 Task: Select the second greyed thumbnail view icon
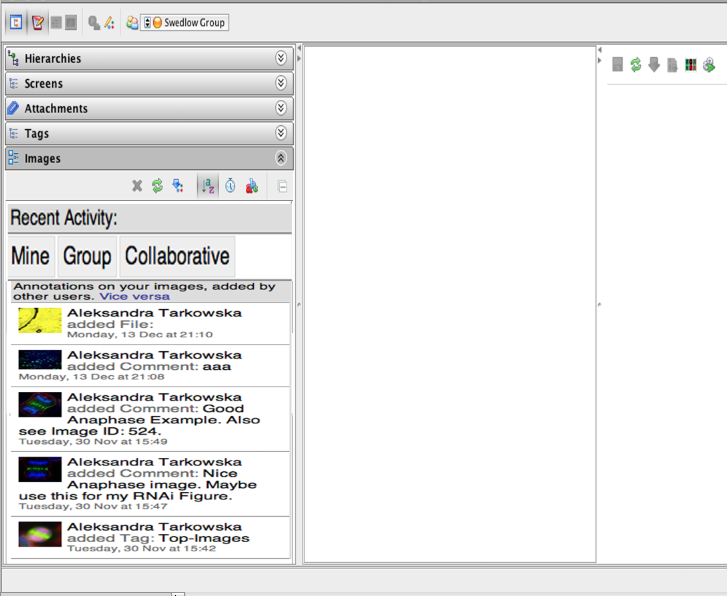[71, 22]
